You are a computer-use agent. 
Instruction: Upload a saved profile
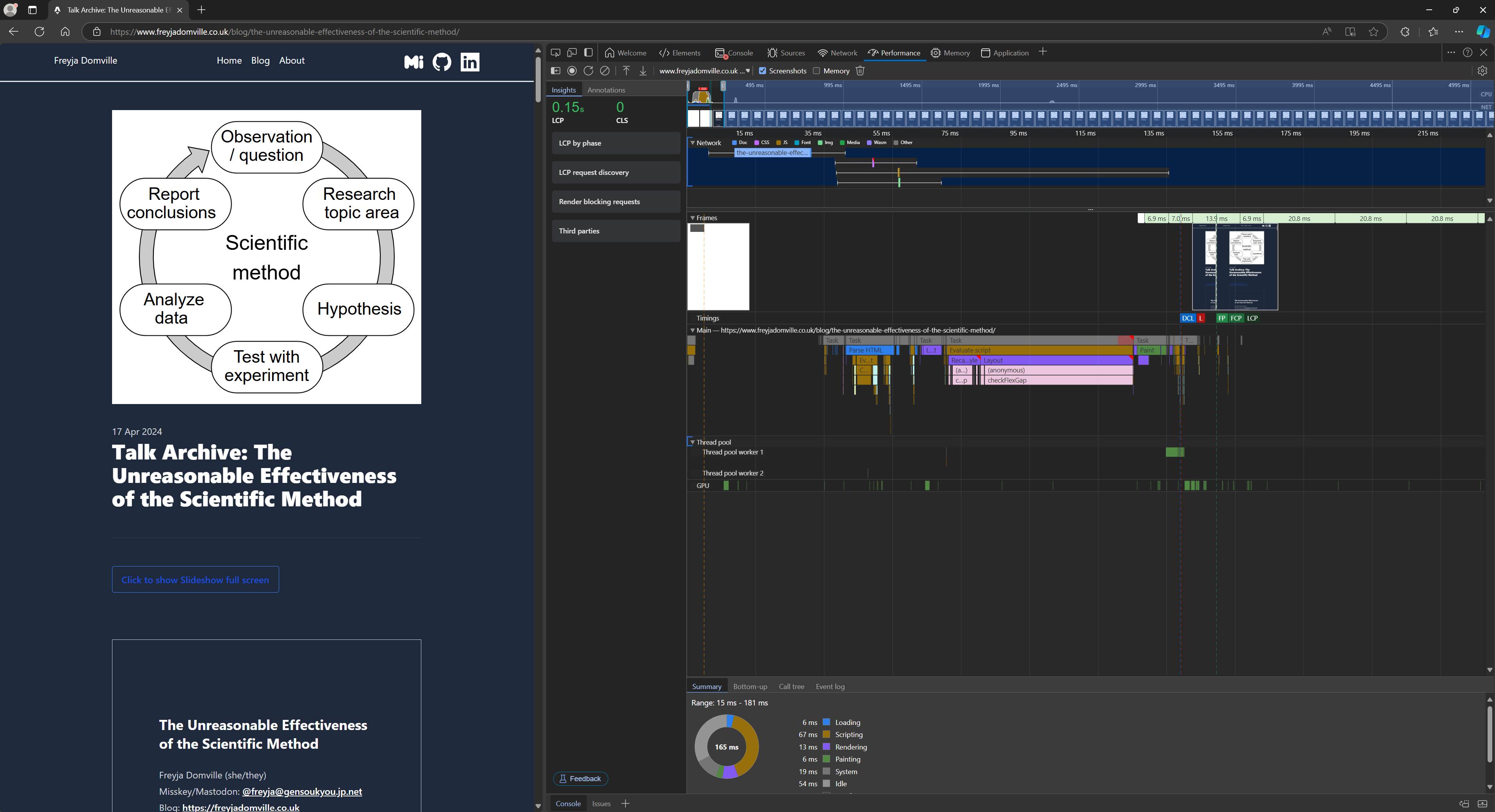pyautogui.click(x=626, y=71)
